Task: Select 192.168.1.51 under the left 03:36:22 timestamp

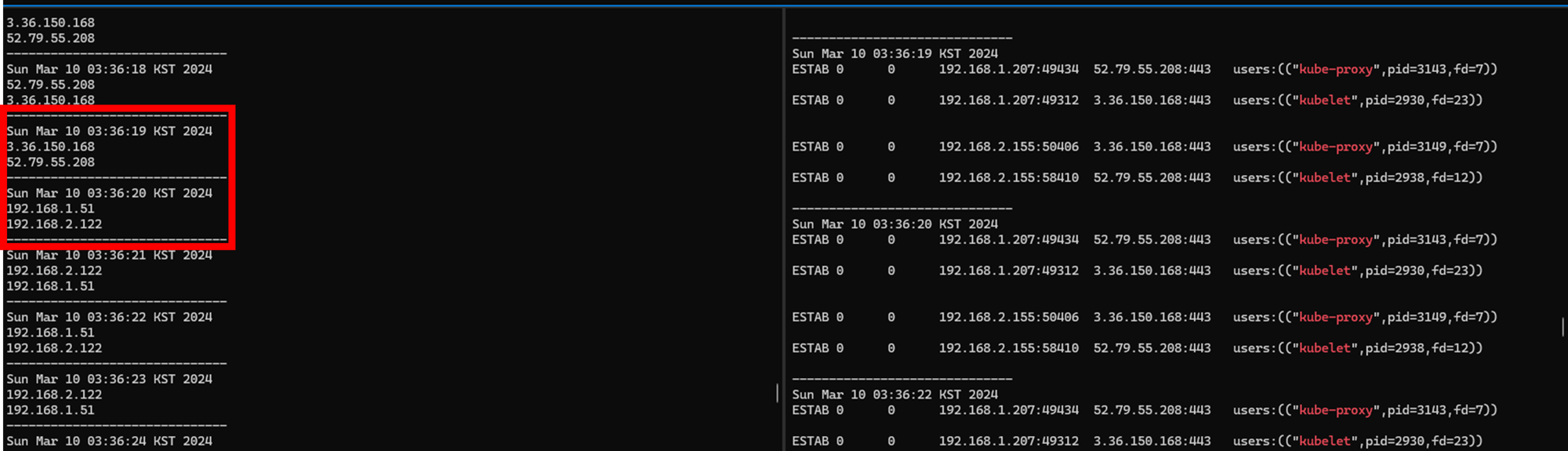Action: (x=50, y=333)
